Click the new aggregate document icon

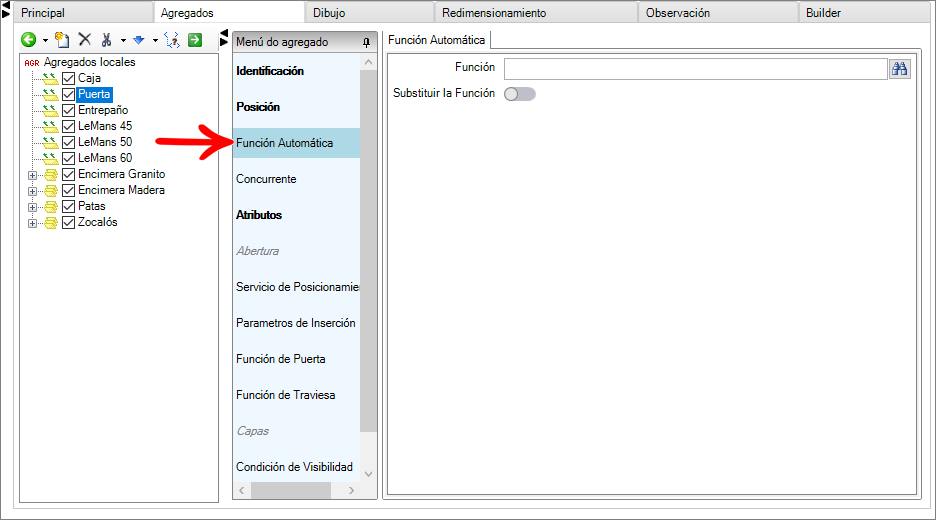click(x=62, y=40)
